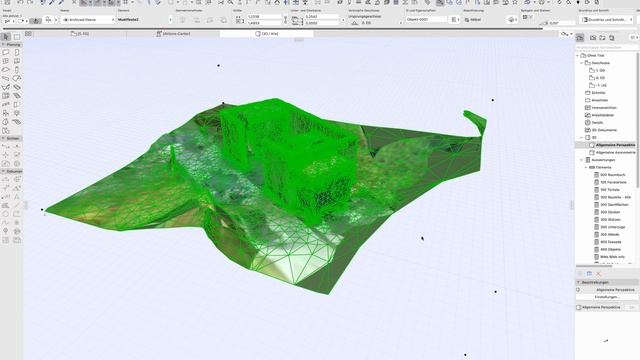Collapse the Beschreibungen panel section
The width and height of the screenshot is (640, 360).
[x=578, y=282]
